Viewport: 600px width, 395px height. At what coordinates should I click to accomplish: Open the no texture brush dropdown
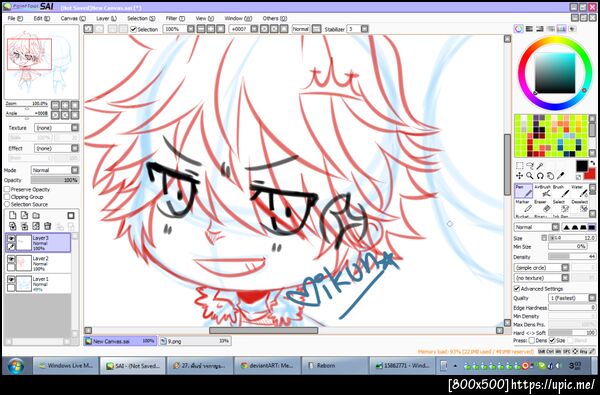pyautogui.click(x=541, y=278)
